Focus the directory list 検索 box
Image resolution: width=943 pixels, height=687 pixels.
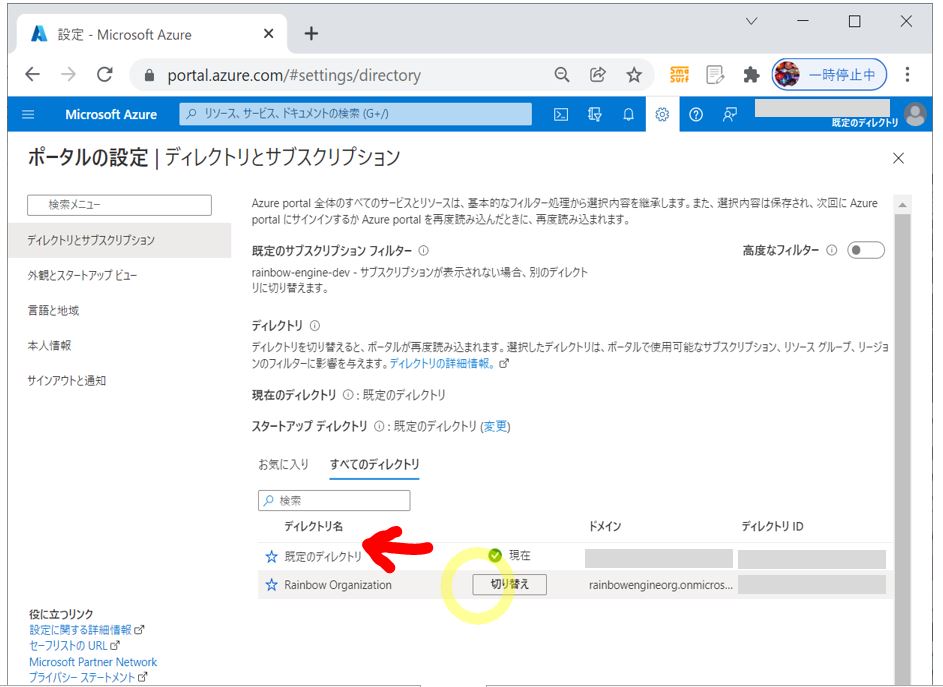point(334,501)
